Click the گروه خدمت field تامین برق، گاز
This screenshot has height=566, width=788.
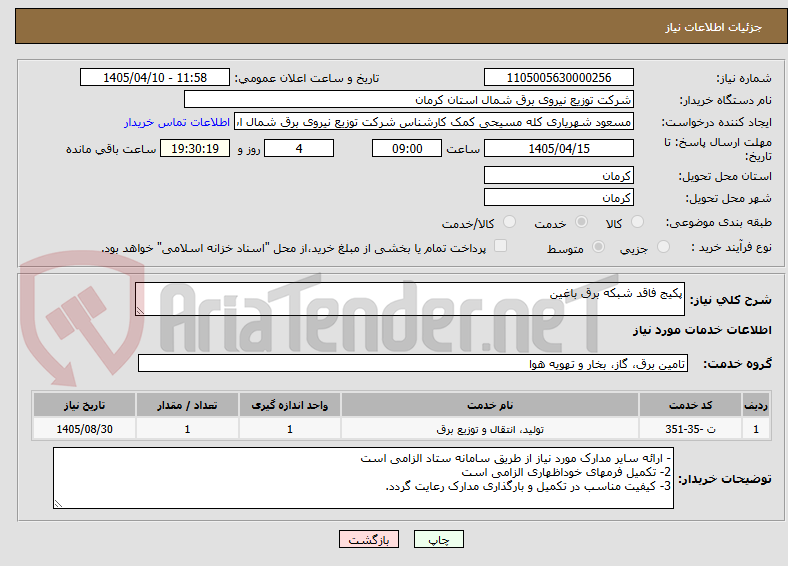pyautogui.click(x=413, y=363)
